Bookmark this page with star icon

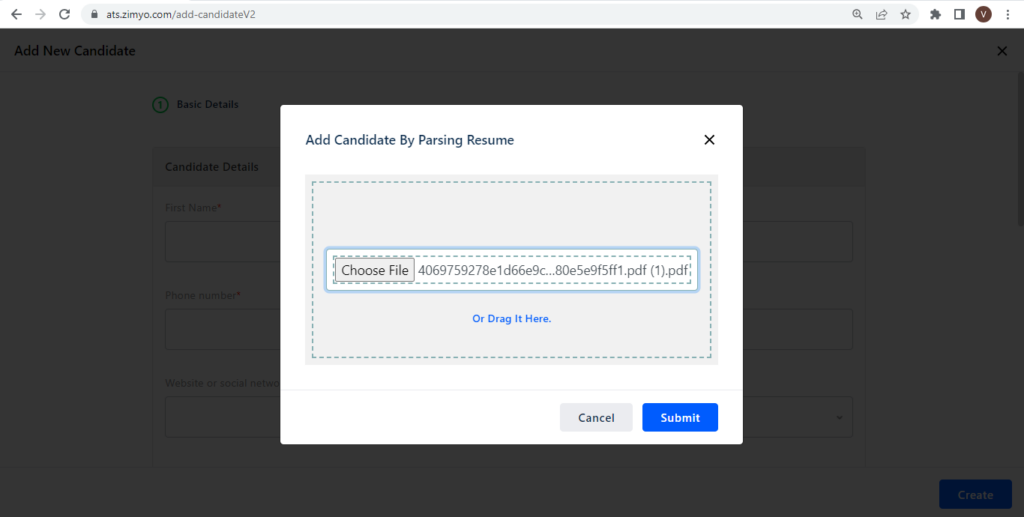pyautogui.click(x=905, y=14)
